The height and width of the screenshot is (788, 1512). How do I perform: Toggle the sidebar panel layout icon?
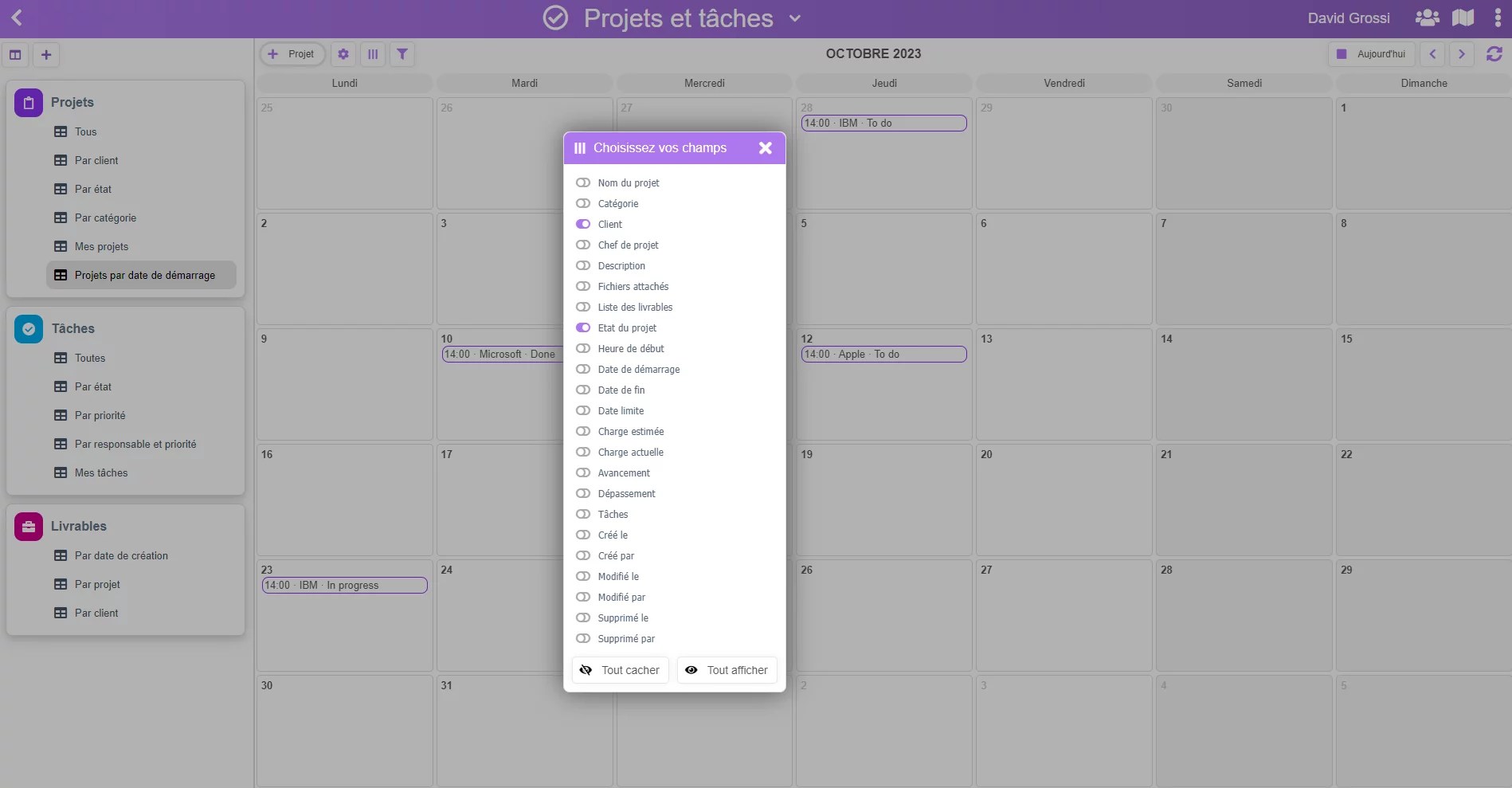pos(15,55)
